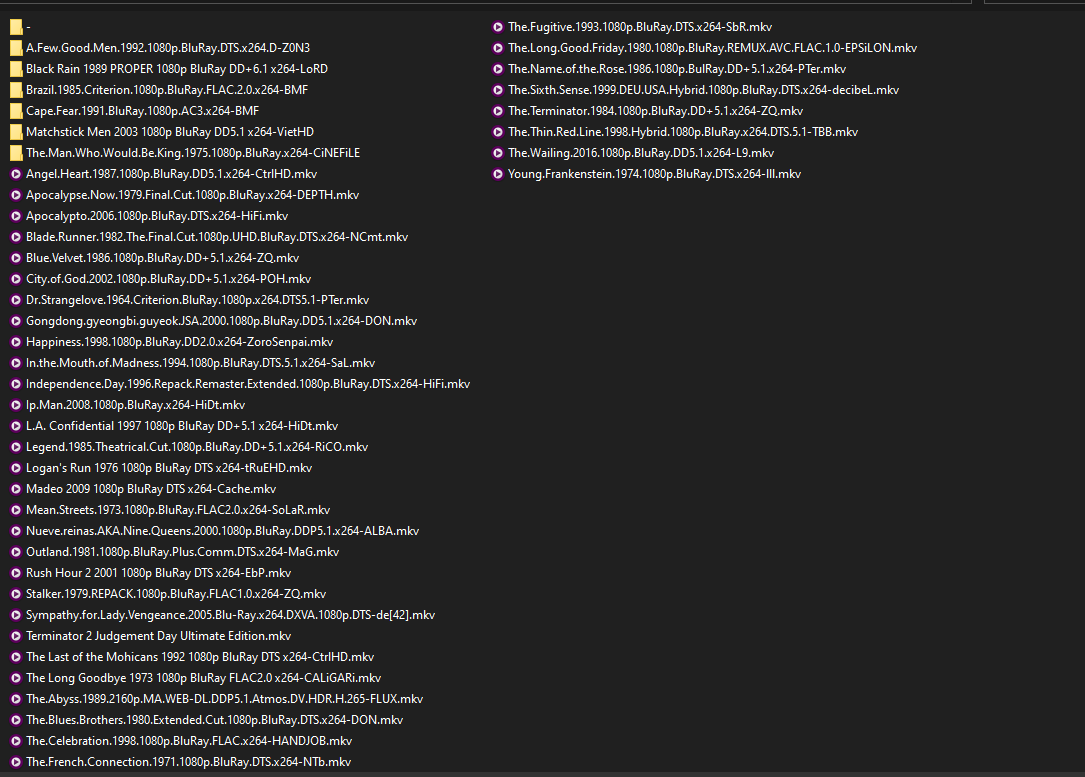The image size is (1085, 777).
Task: Click The.Thin.Red.Line.1998.Hybrid file name
Action: 683,132
